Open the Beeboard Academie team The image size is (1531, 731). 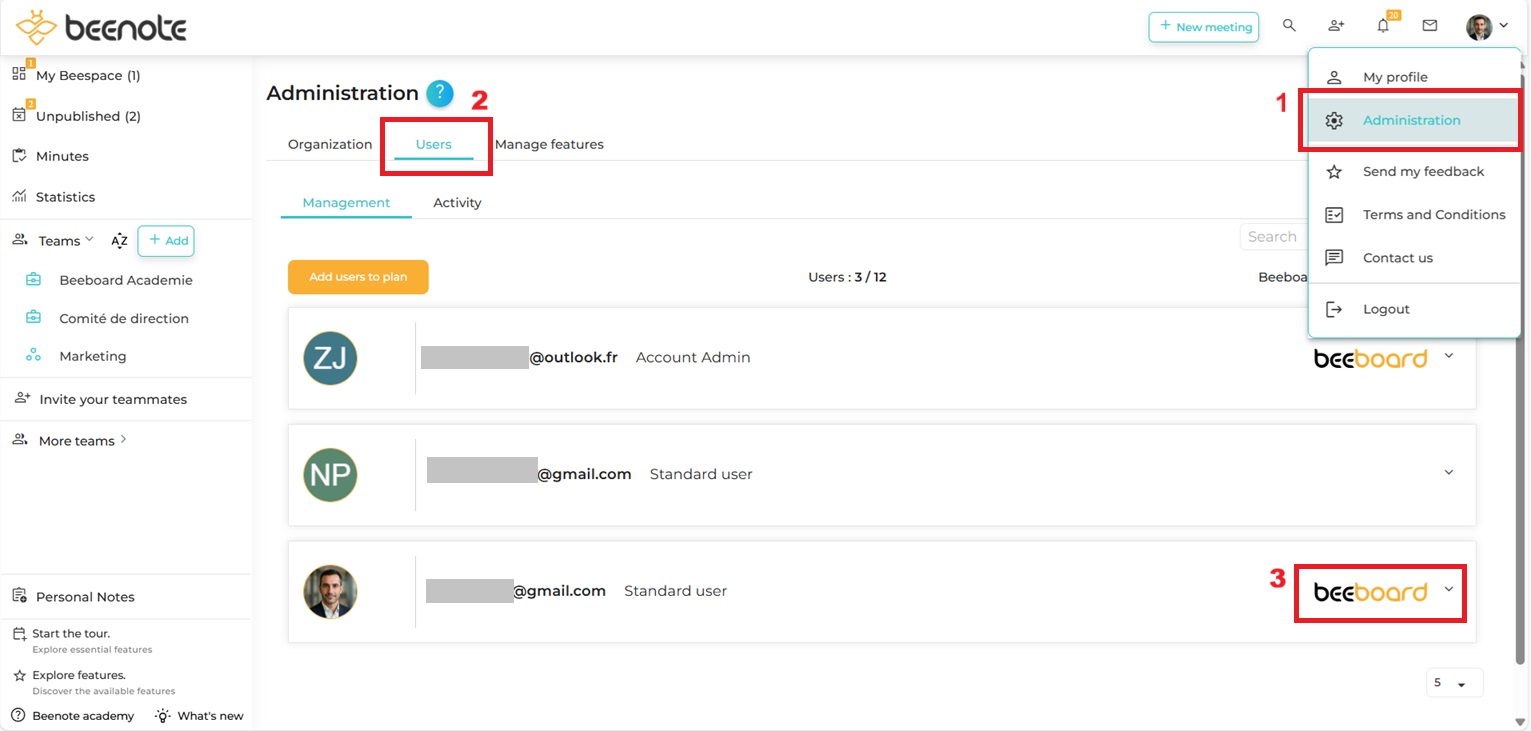126,281
